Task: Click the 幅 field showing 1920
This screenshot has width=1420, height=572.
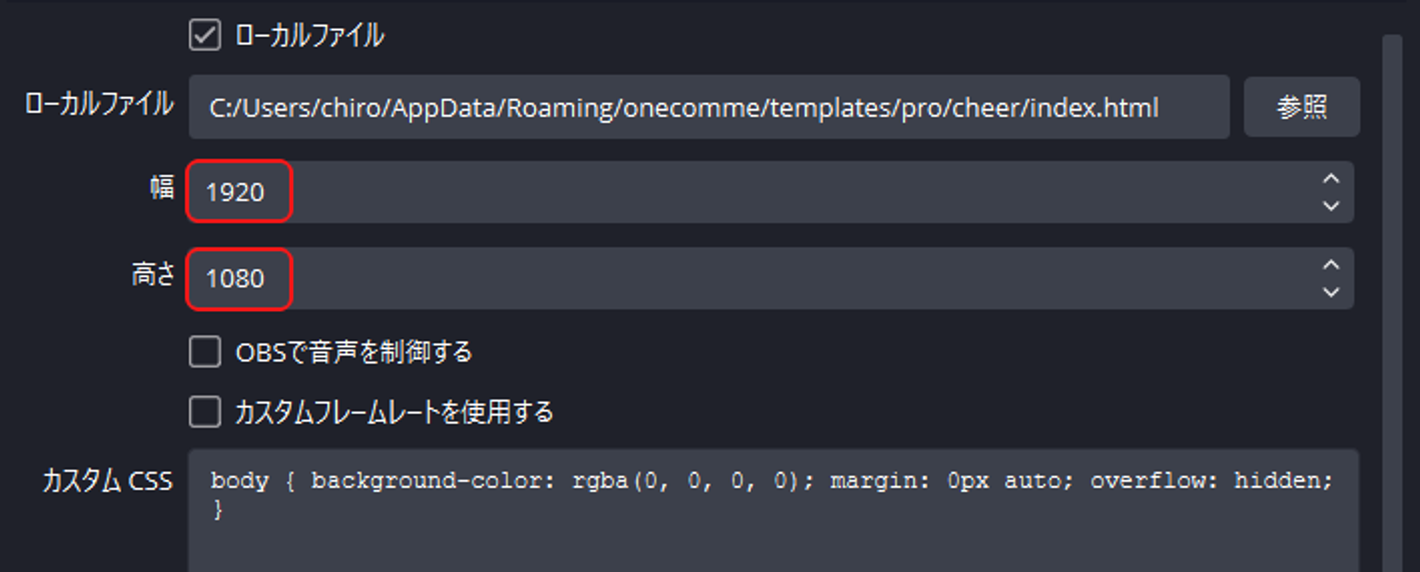Action: tap(236, 192)
